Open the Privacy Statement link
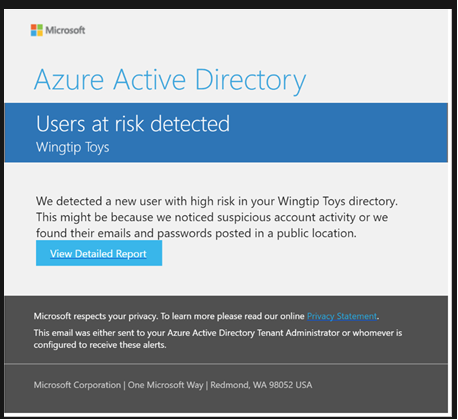 tap(342, 316)
